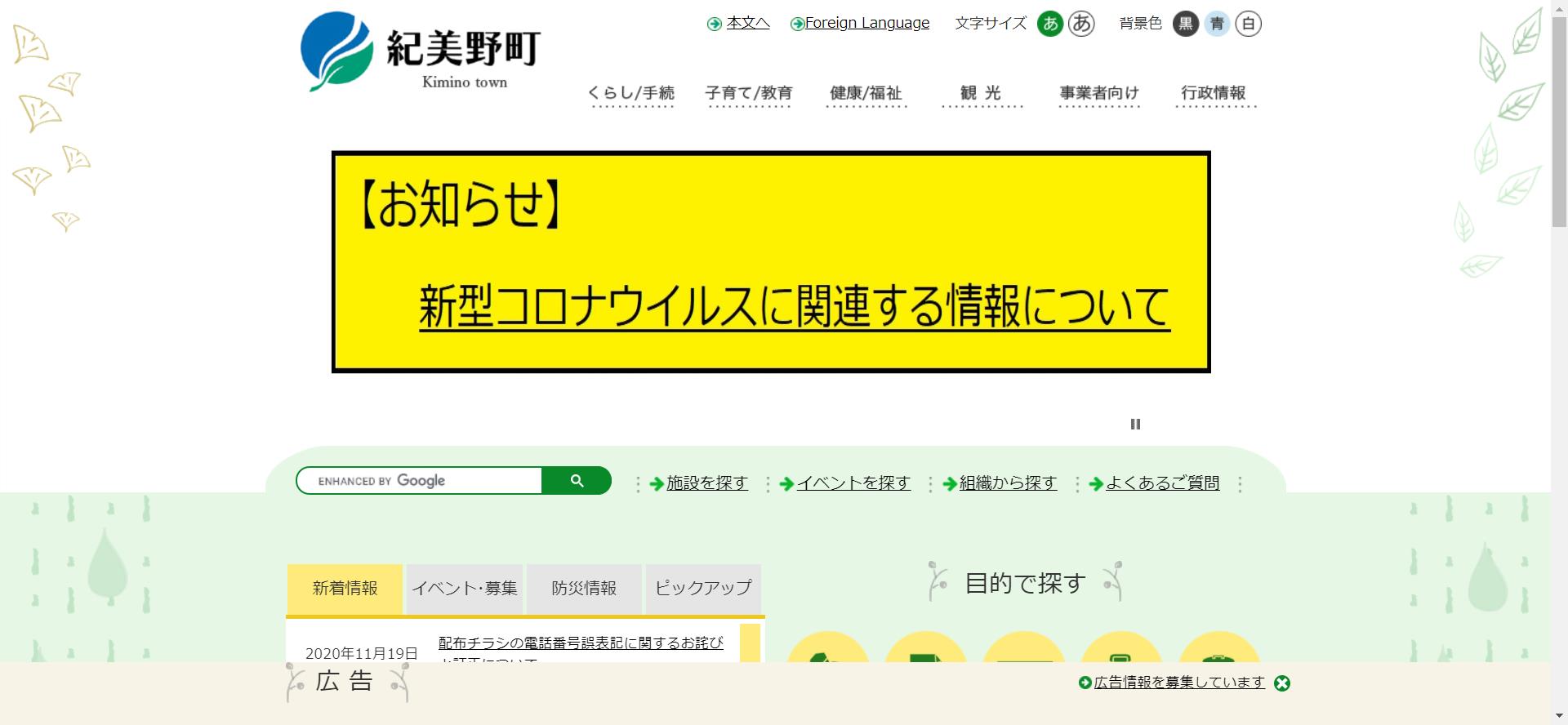The width and height of the screenshot is (1568, 725).
Task: Pause the banner slideshow
Action: 1135,424
